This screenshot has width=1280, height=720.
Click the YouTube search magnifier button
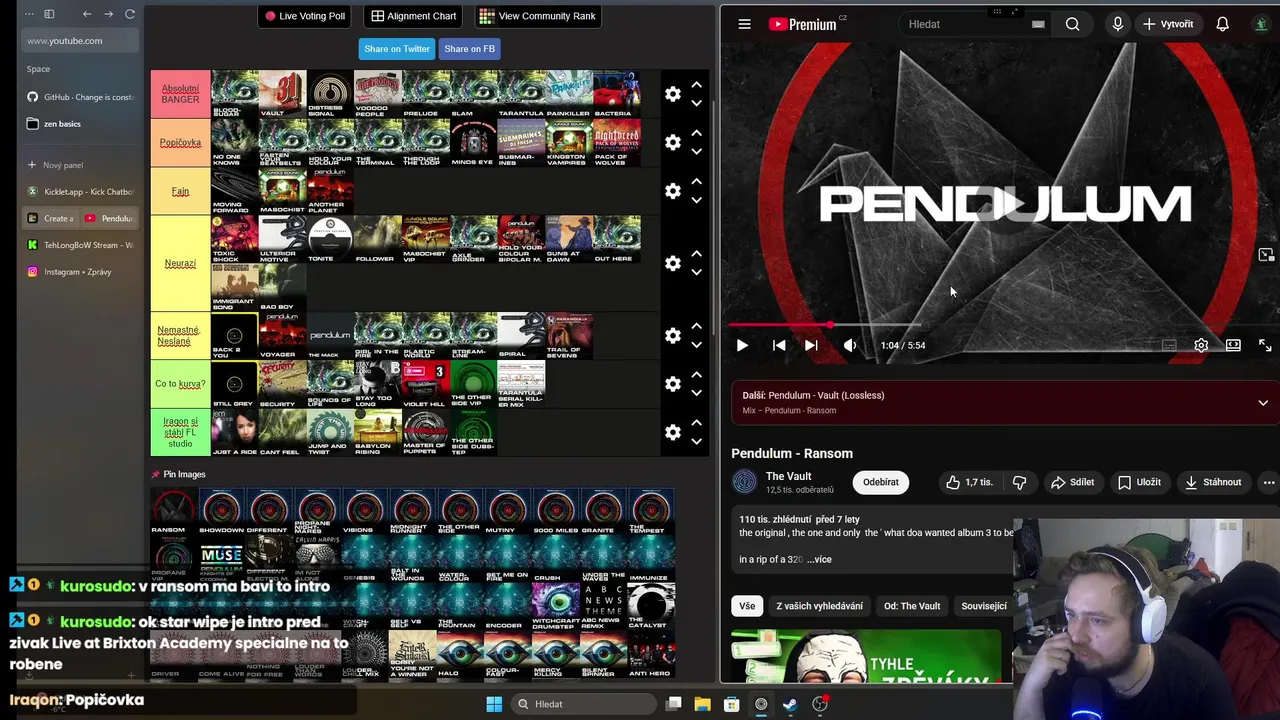1072,24
